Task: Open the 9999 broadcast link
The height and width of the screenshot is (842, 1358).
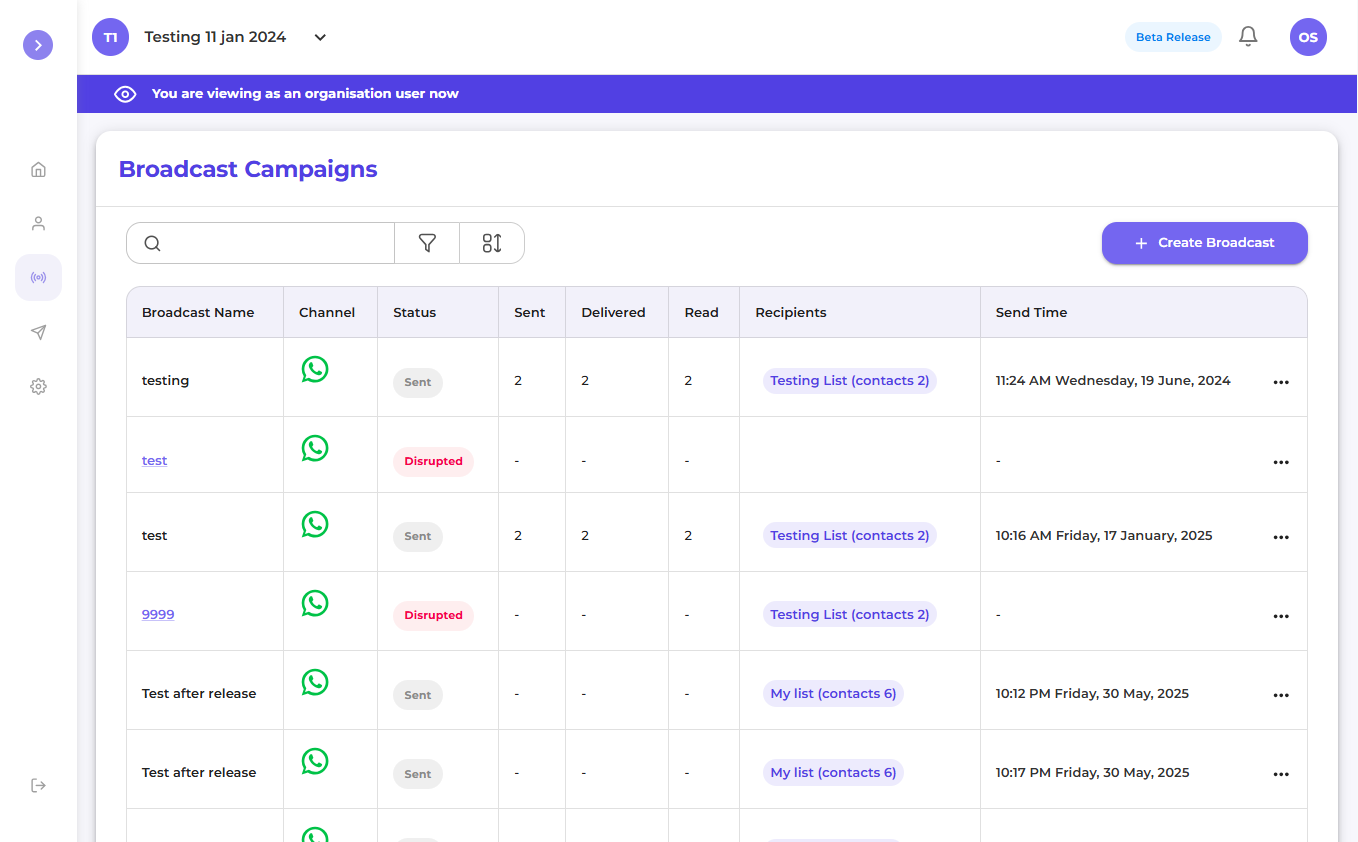Action: 158,614
